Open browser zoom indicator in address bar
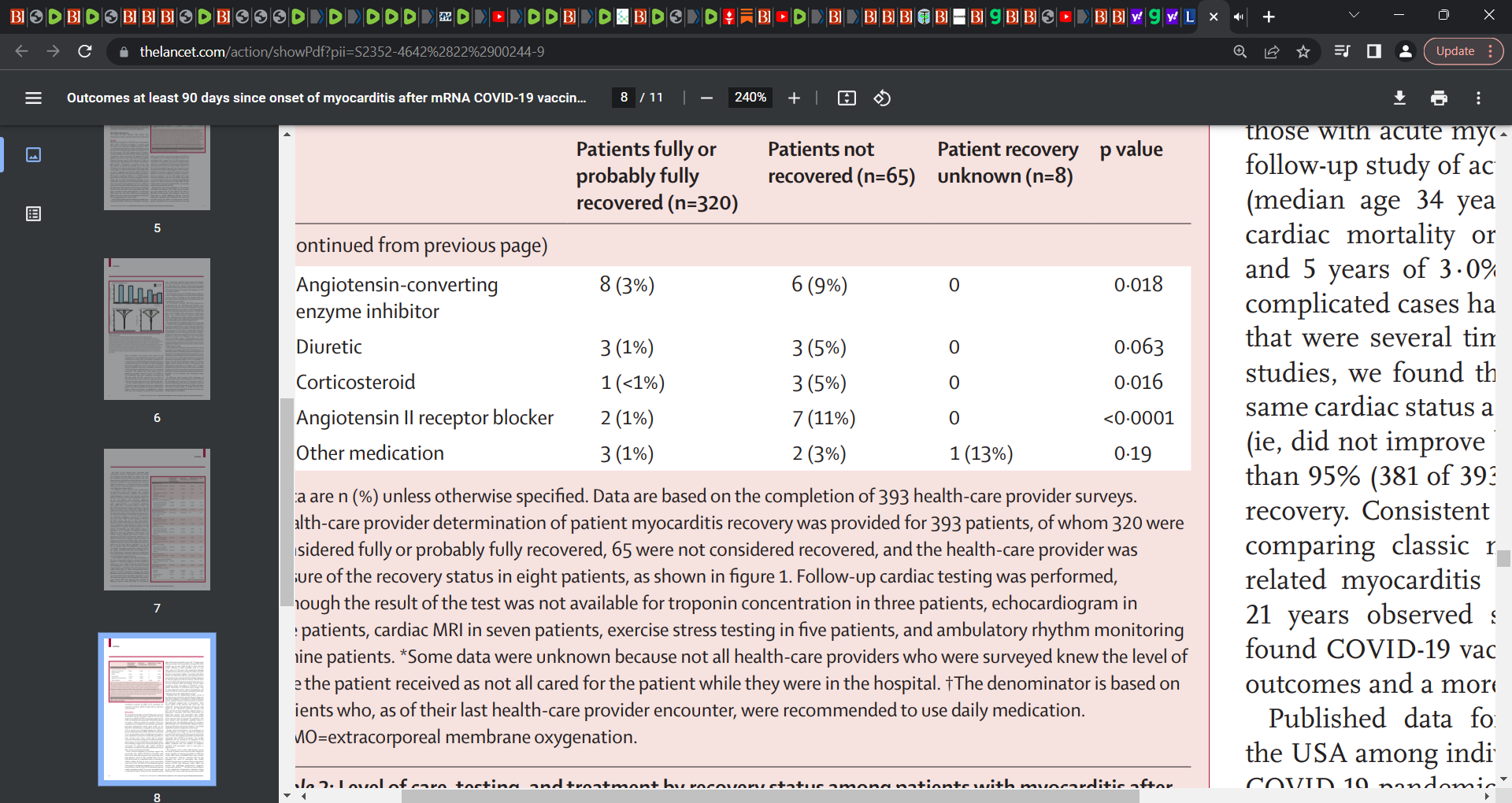The height and width of the screenshot is (803, 1512). (x=1240, y=51)
